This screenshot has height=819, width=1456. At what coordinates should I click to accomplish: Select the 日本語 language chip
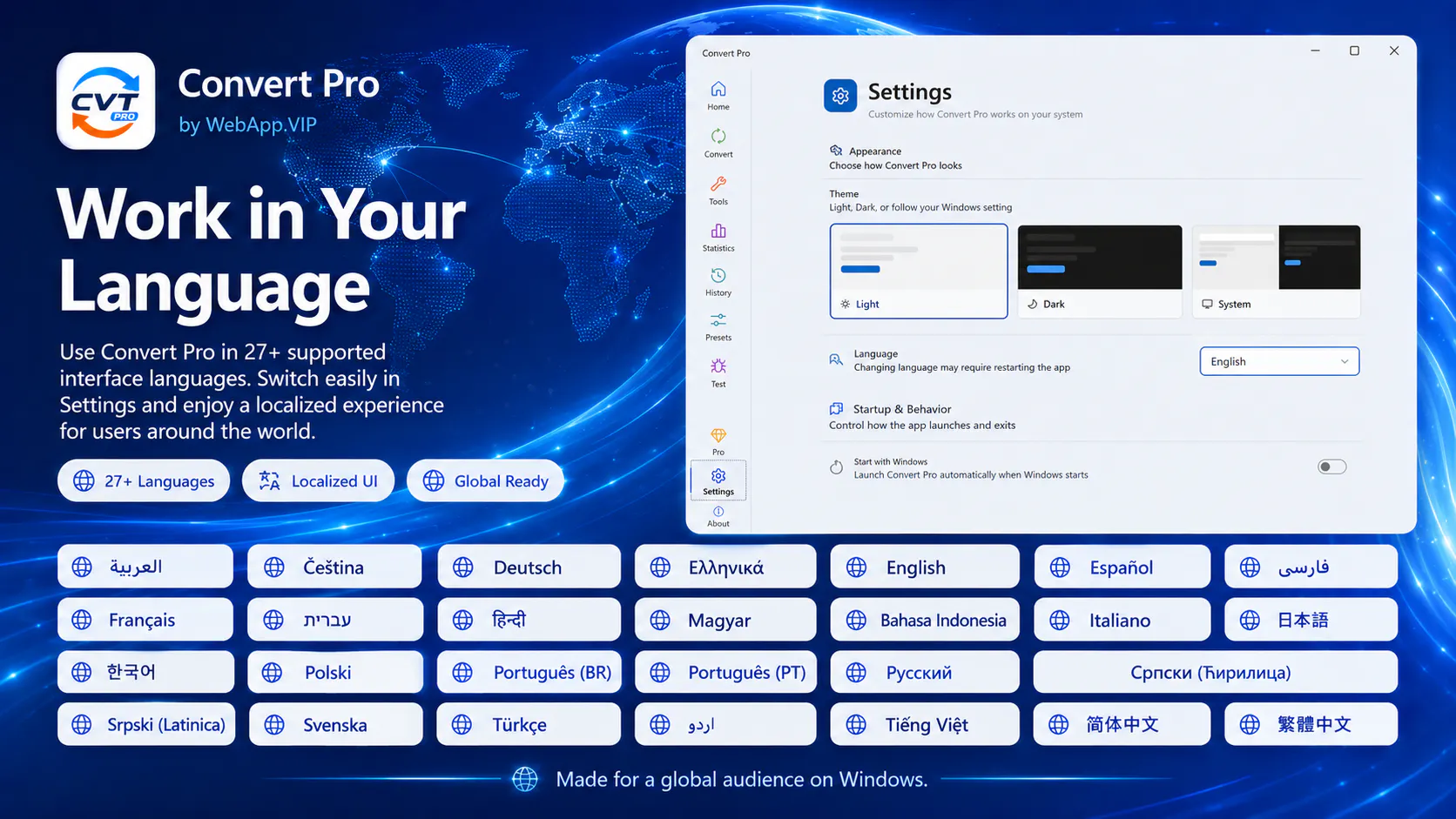coord(1311,620)
